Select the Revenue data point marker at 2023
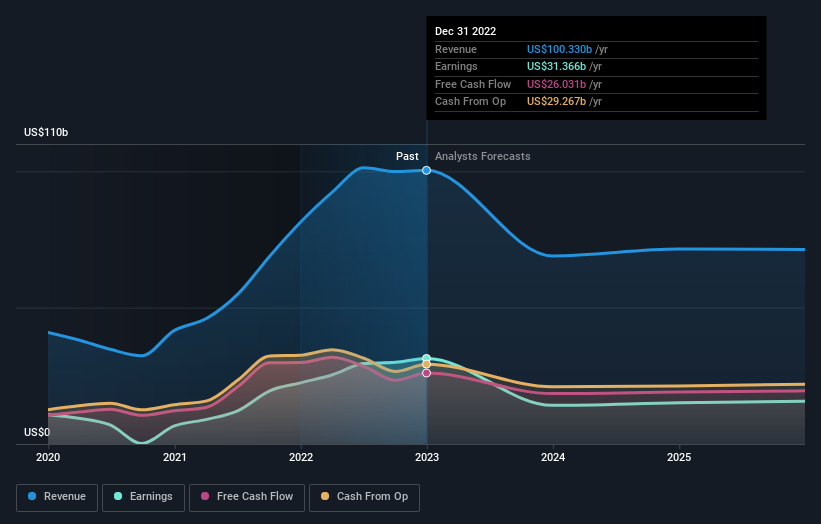The height and width of the screenshot is (524, 821). tap(427, 170)
